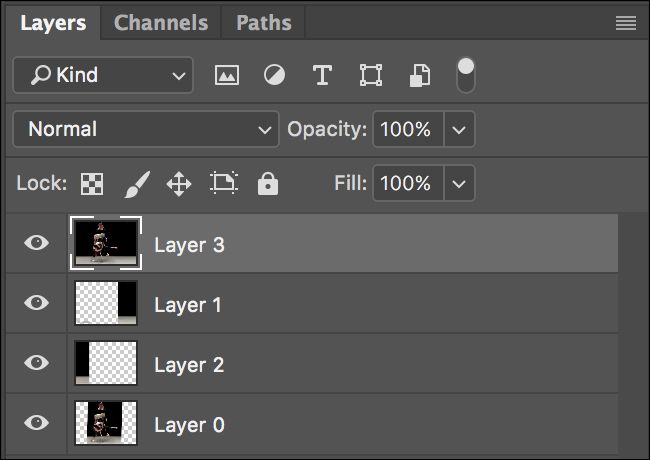Filter layers by pixel layers icon

(x=227, y=75)
